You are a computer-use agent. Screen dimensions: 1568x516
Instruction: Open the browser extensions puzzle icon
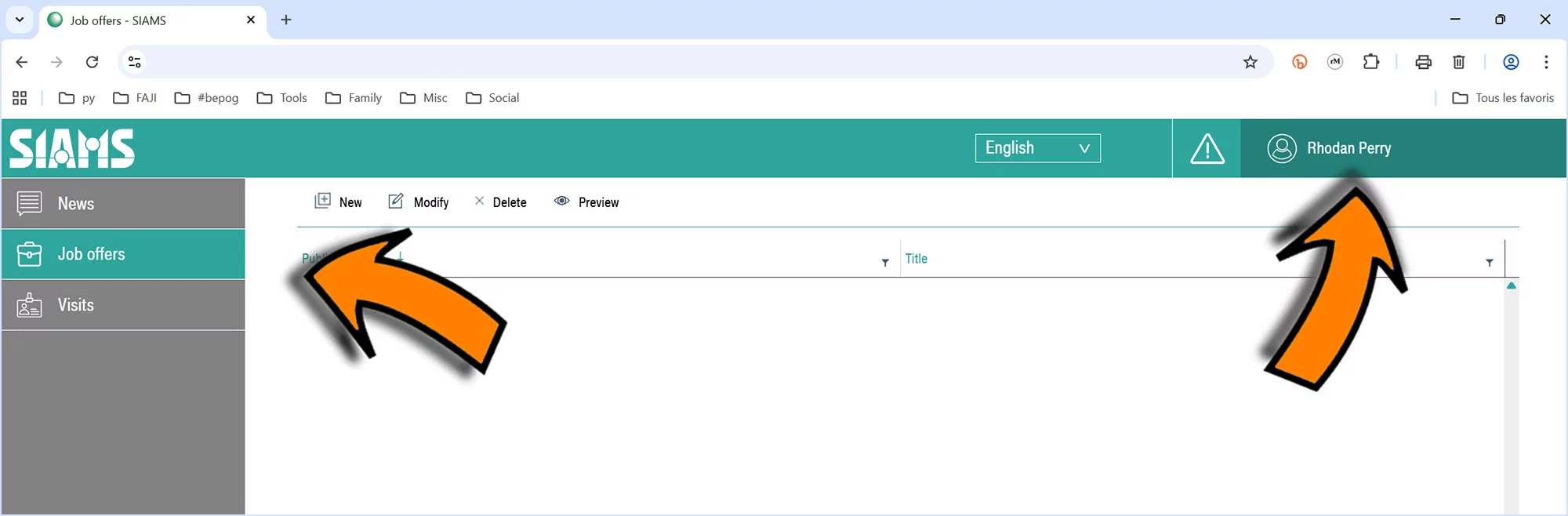coord(1370,62)
